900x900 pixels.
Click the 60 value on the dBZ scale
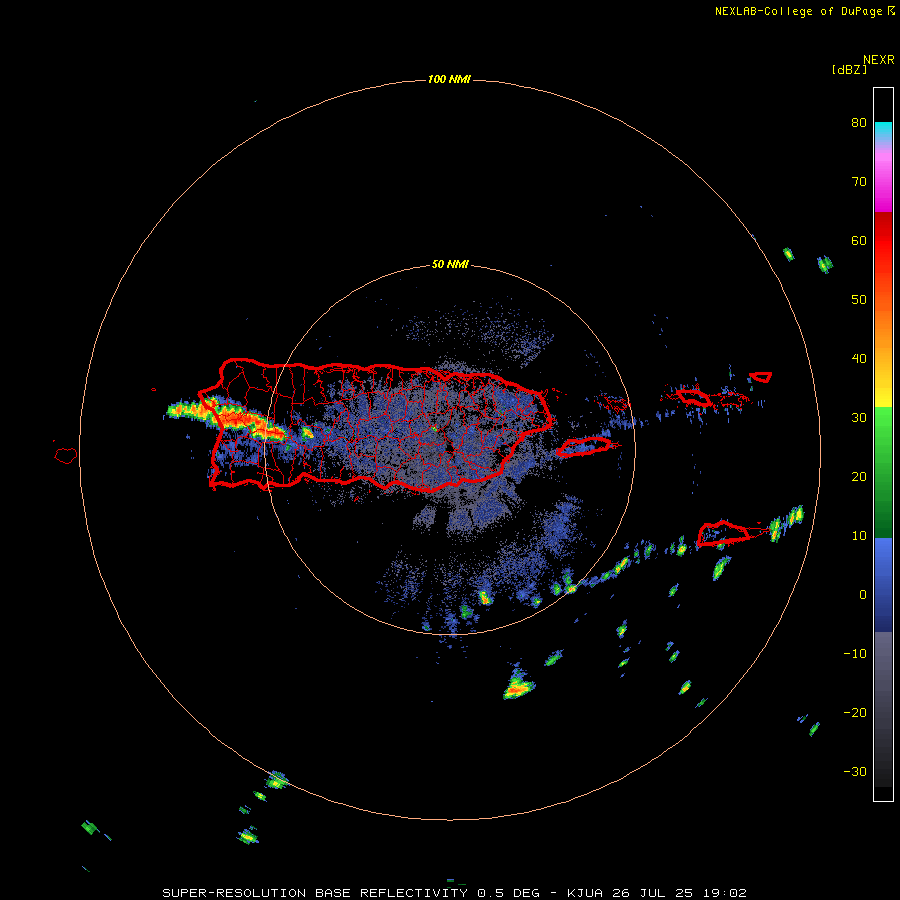[859, 240]
